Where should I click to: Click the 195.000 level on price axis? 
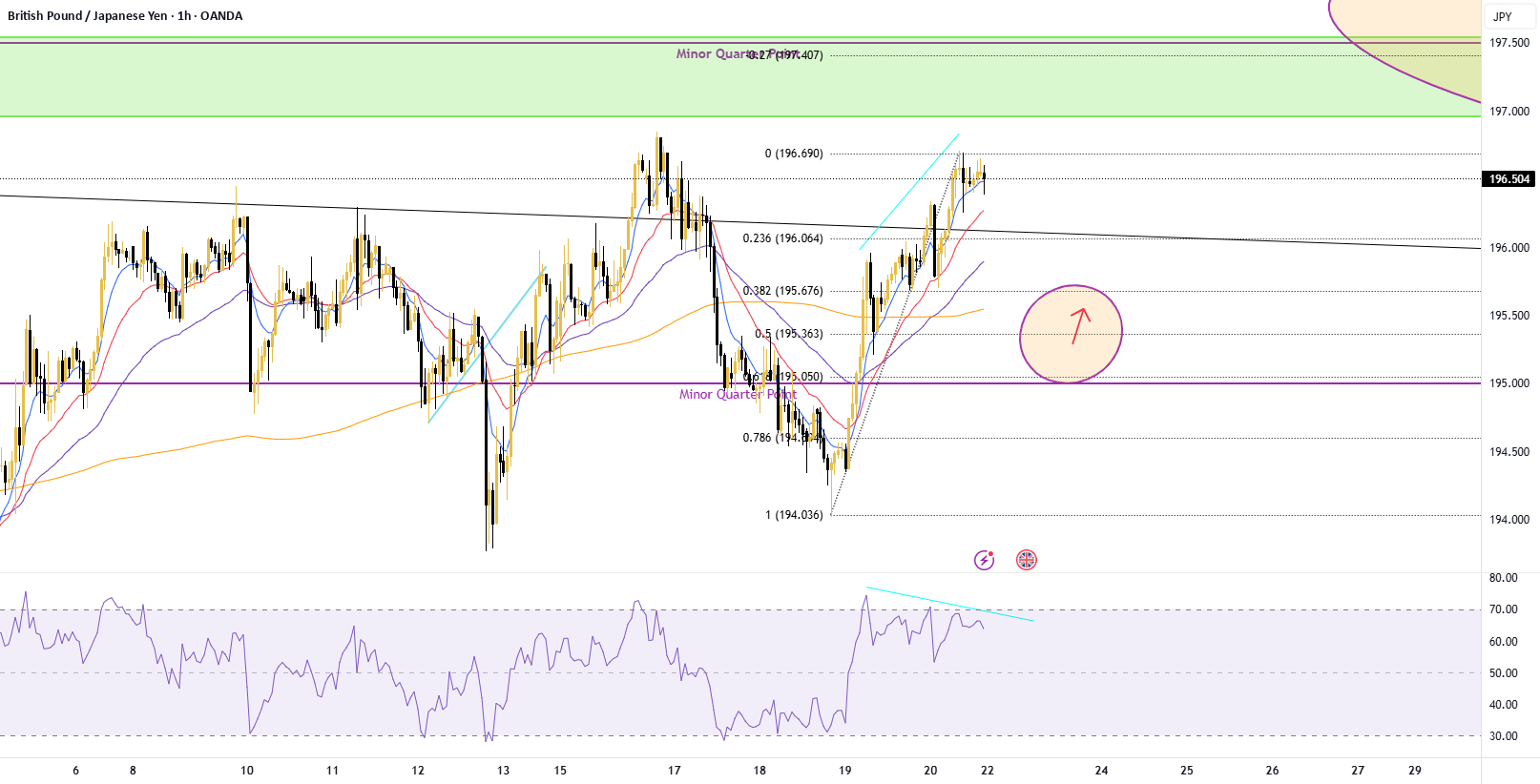1509,383
